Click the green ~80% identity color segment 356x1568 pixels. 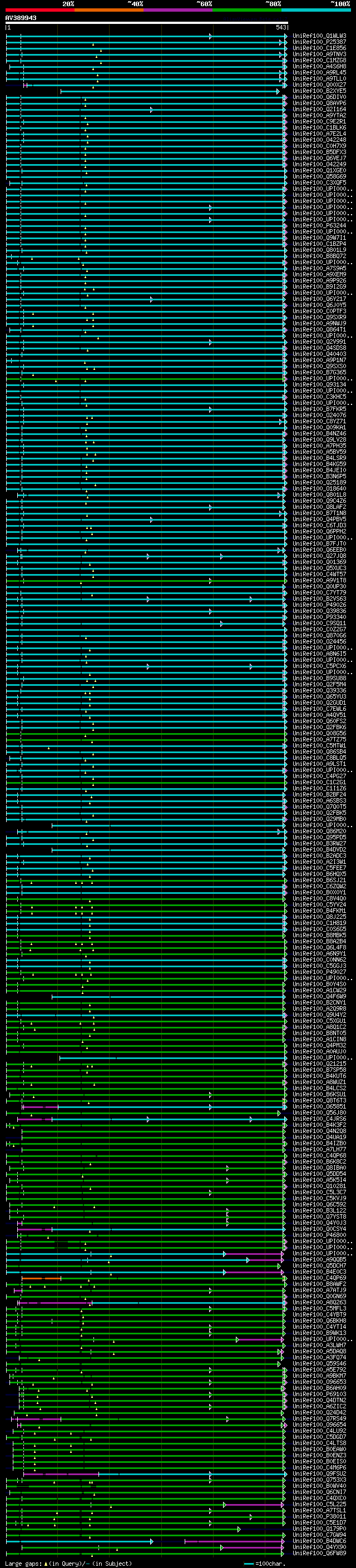tap(247, 10)
